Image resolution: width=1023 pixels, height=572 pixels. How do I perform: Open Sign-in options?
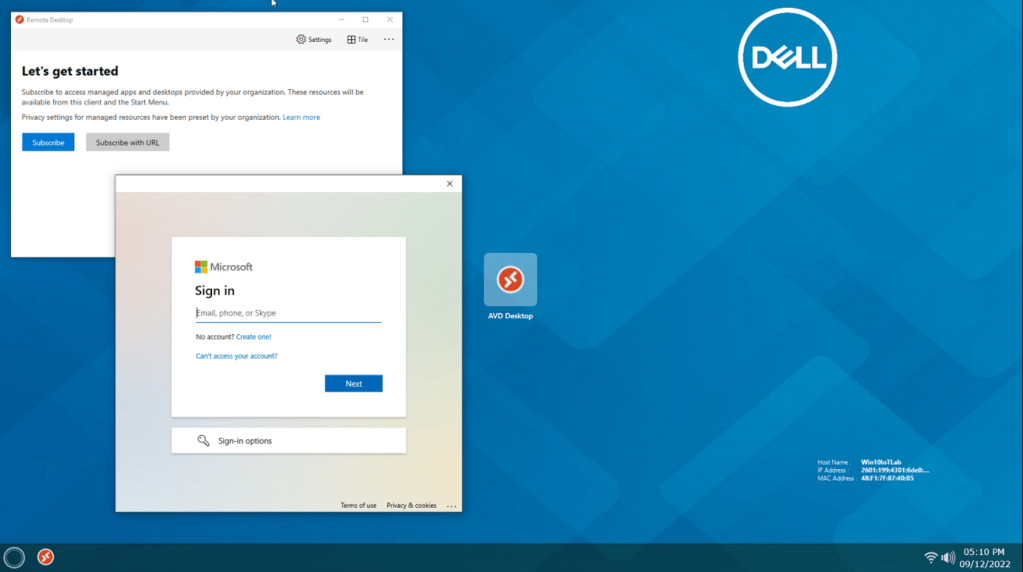(288, 440)
